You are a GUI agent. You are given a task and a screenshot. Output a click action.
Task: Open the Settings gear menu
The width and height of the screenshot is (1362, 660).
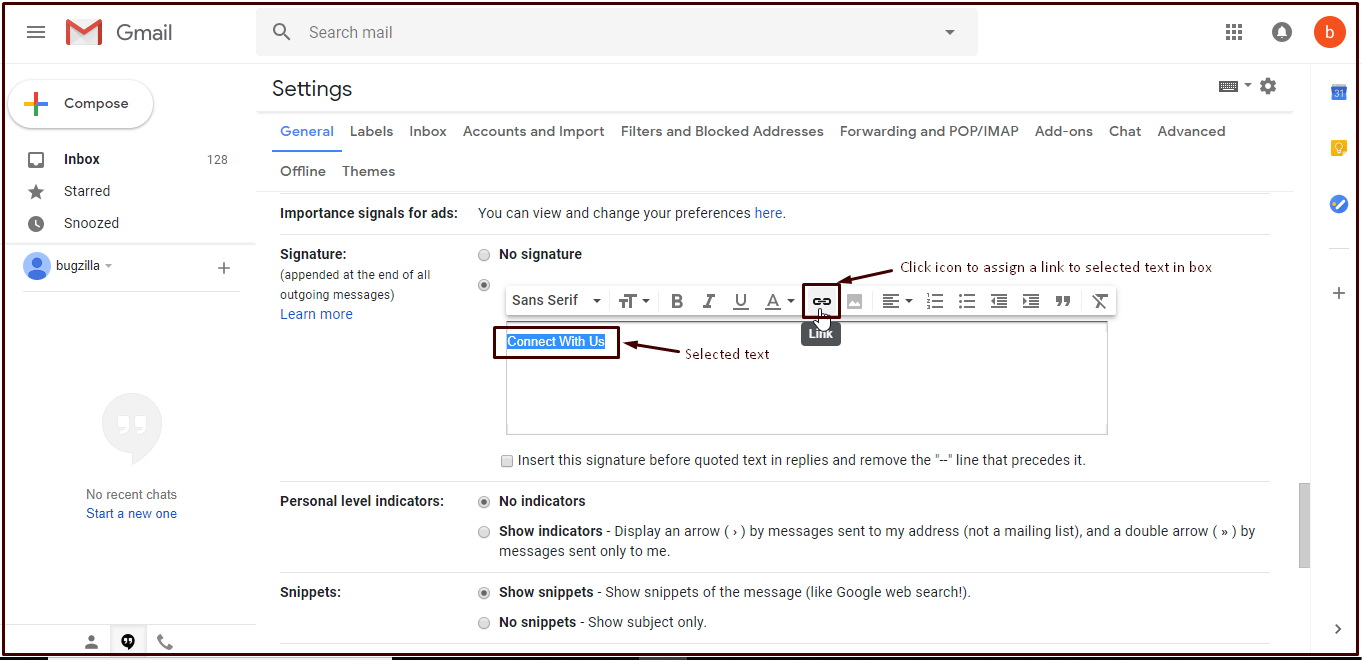pyautogui.click(x=1268, y=86)
